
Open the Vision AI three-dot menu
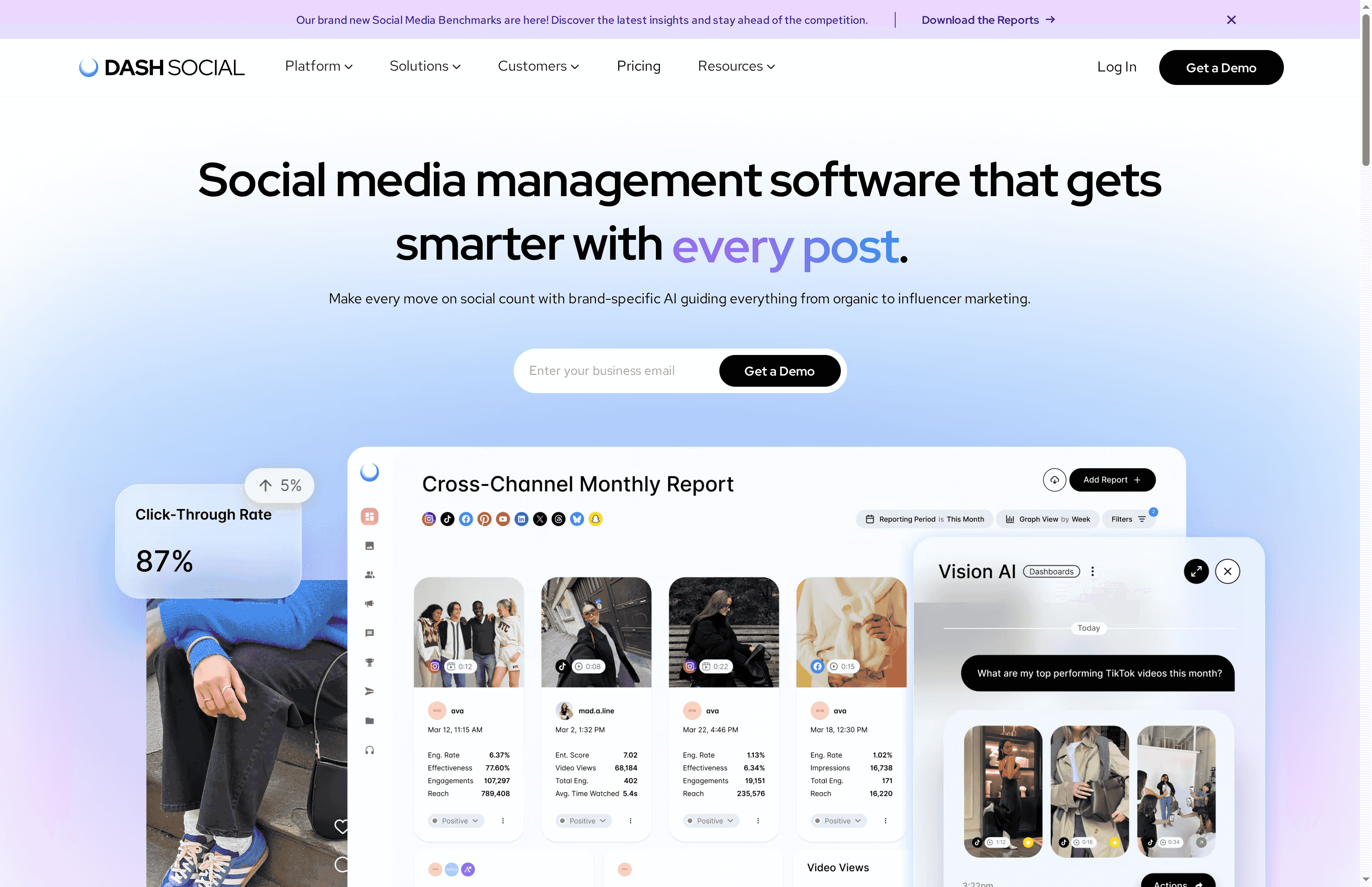pyautogui.click(x=1092, y=571)
